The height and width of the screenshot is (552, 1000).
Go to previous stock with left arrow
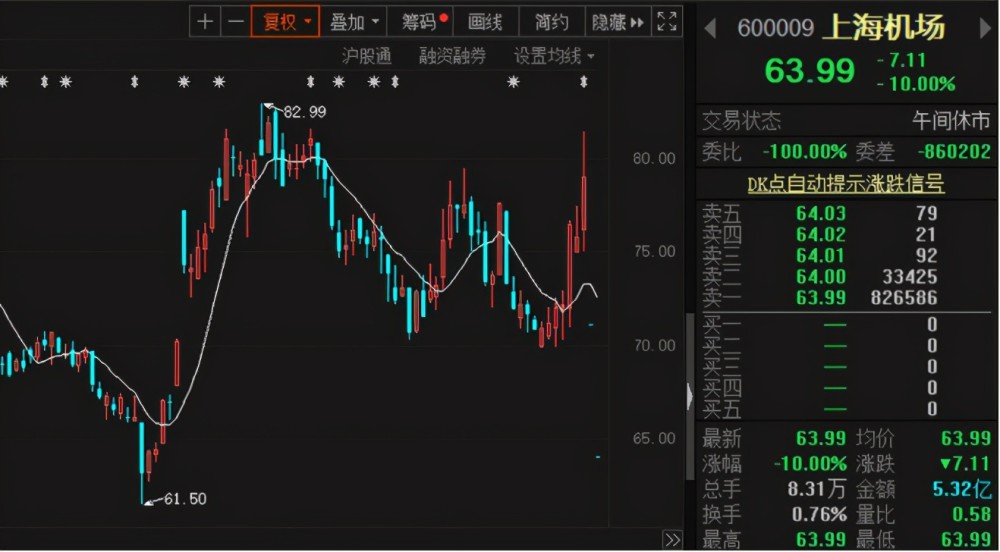tap(710, 29)
